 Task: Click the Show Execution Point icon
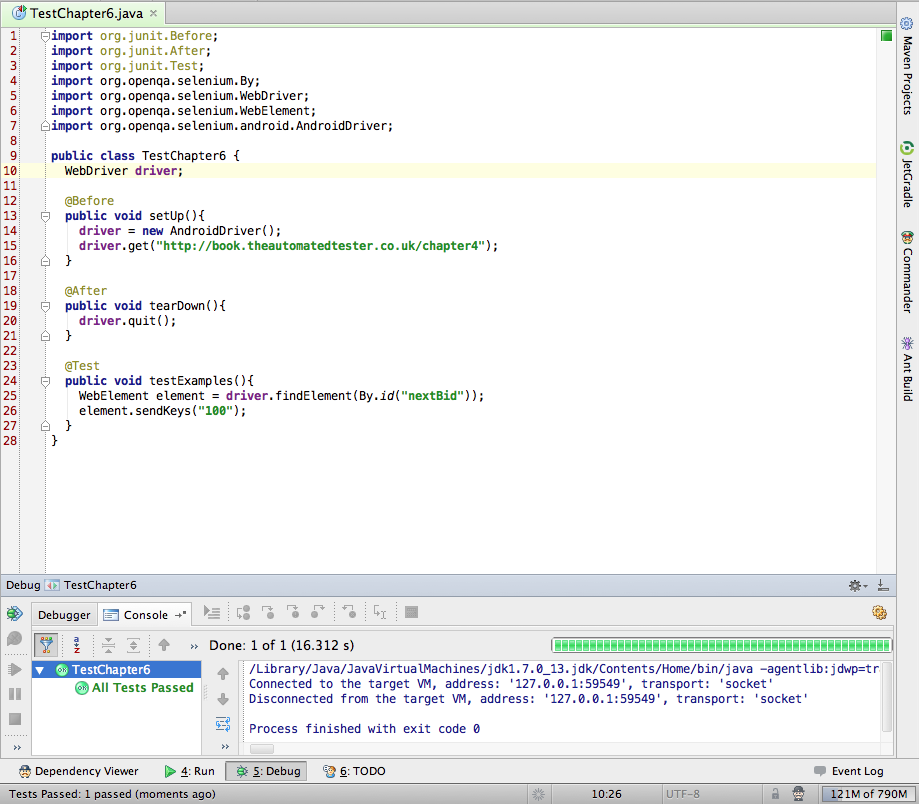coord(212,612)
